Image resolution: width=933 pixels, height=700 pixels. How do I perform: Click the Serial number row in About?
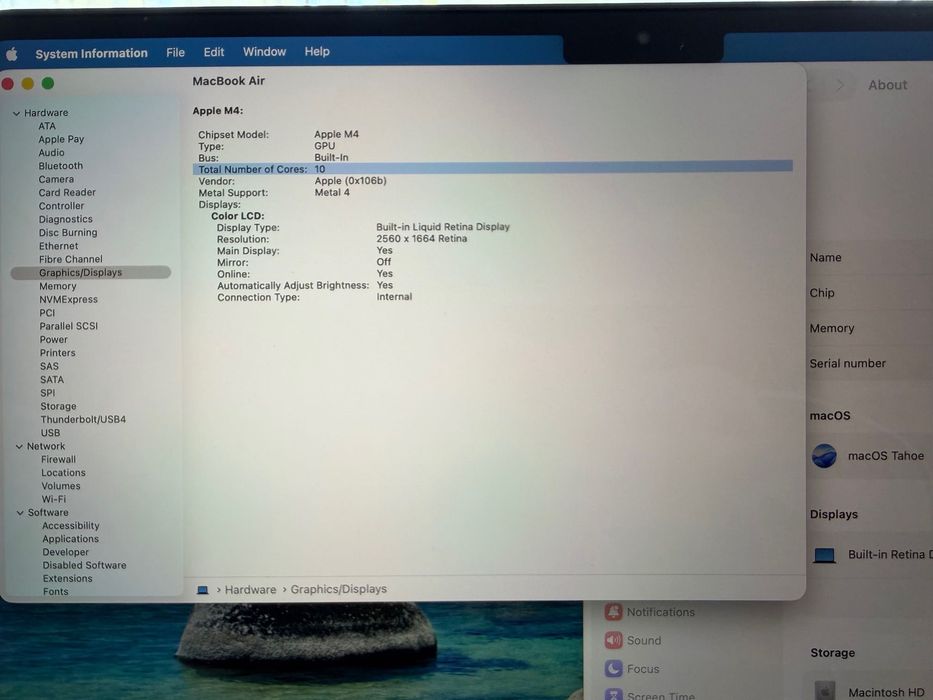point(871,363)
